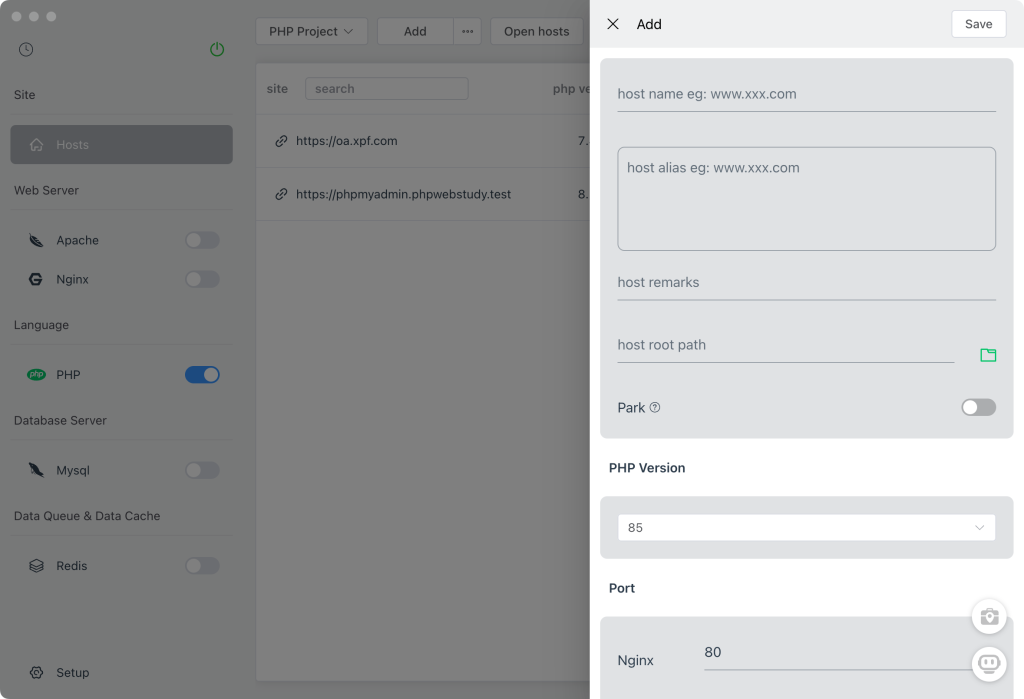1024x699 pixels.
Task: Click the Open hosts button
Action: (x=536, y=31)
